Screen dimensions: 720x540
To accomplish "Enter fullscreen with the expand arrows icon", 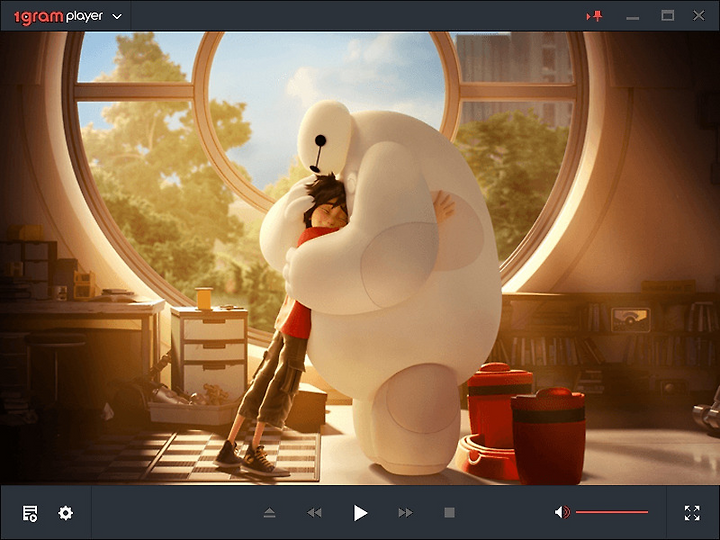I will point(692,513).
